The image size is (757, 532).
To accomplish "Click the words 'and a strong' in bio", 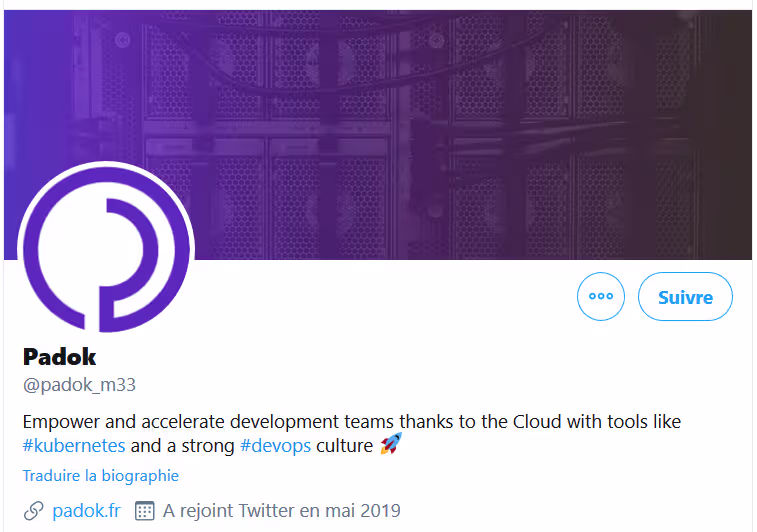I will 183,445.
